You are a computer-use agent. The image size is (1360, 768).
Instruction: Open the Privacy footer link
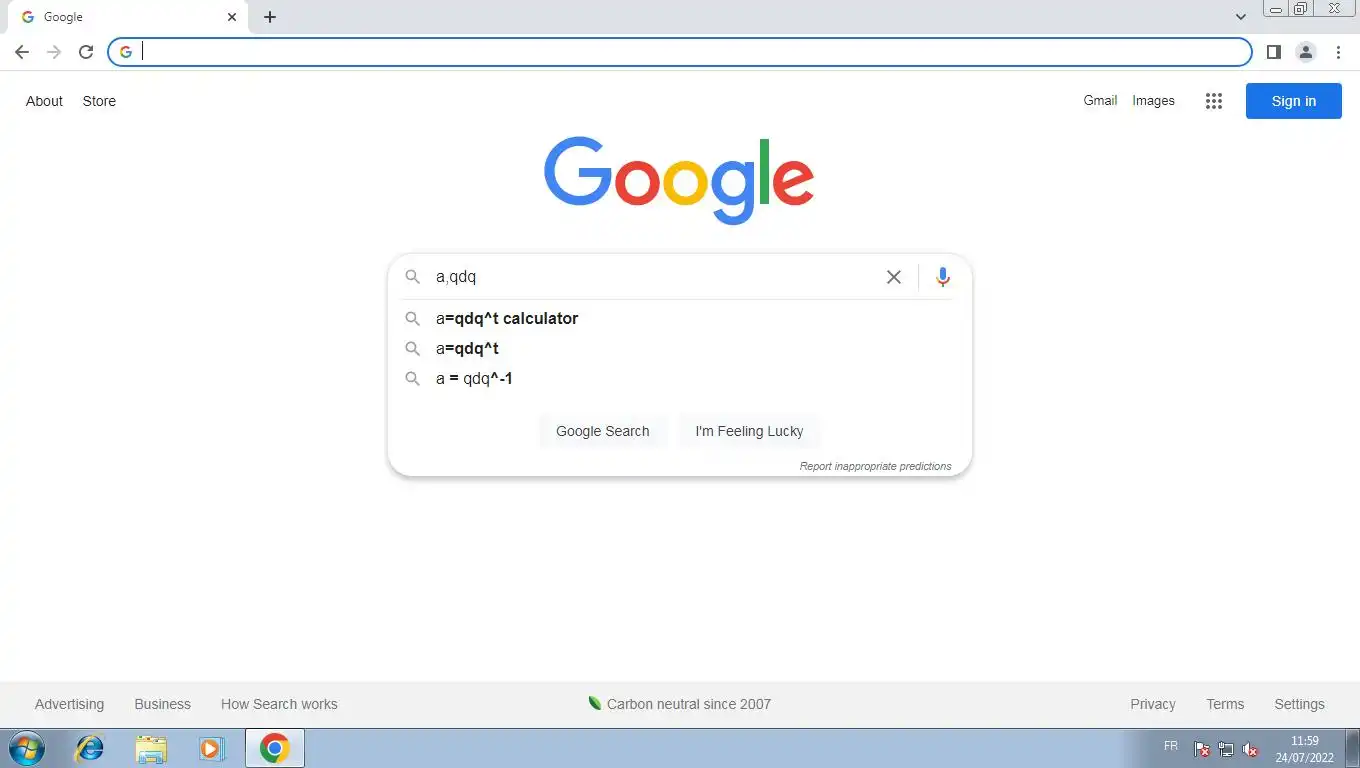click(x=1153, y=704)
